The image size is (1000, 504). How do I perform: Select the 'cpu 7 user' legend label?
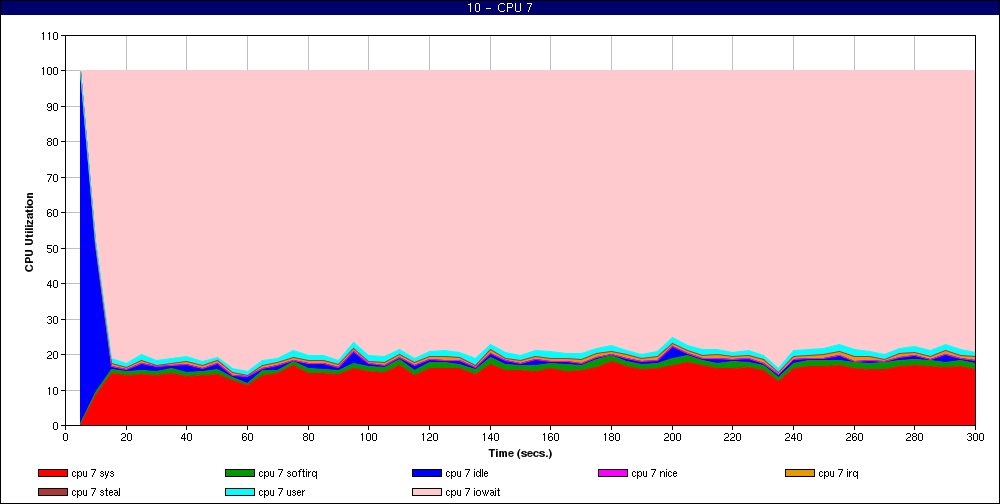(x=281, y=493)
